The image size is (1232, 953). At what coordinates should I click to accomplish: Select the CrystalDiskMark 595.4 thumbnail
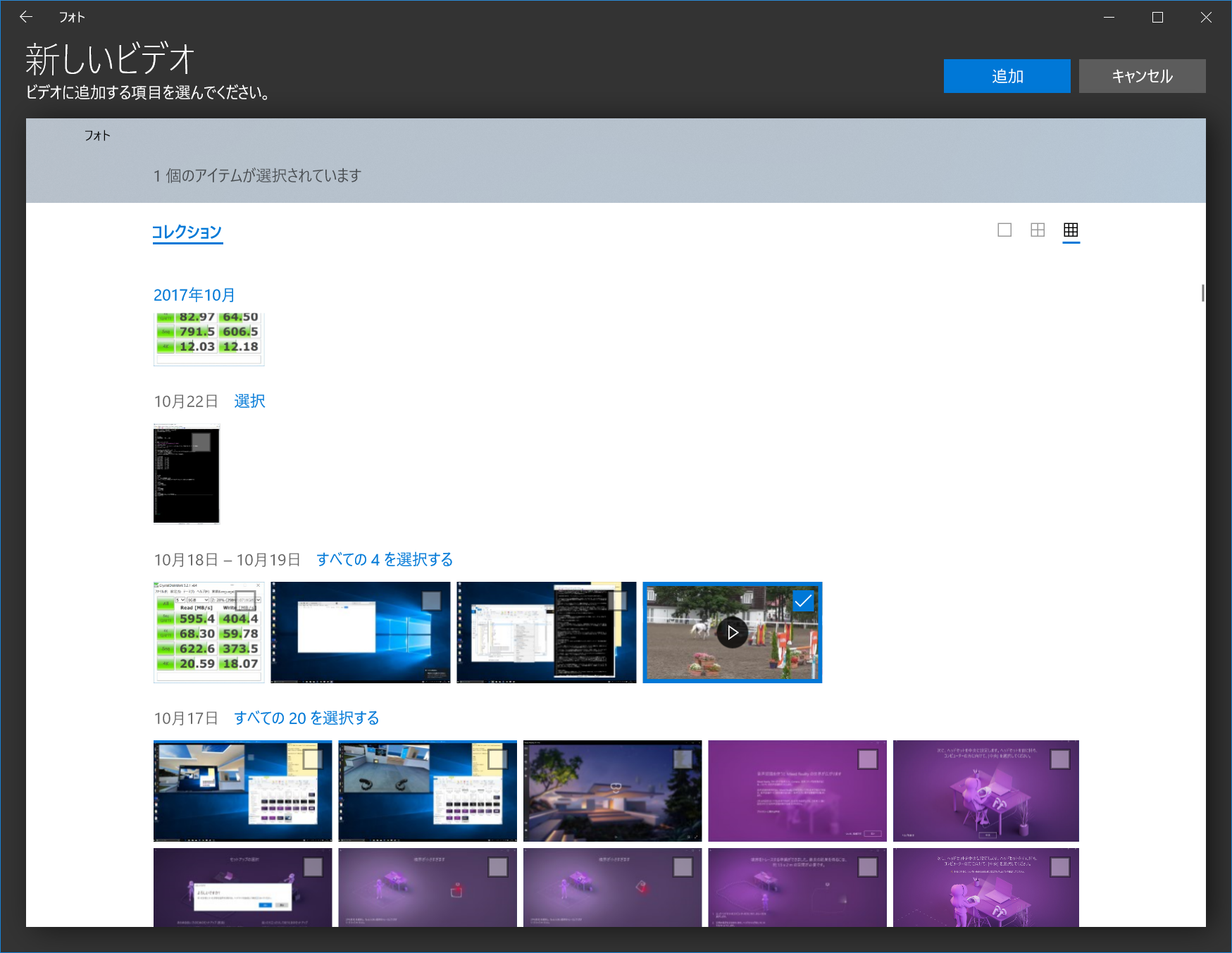(209, 633)
